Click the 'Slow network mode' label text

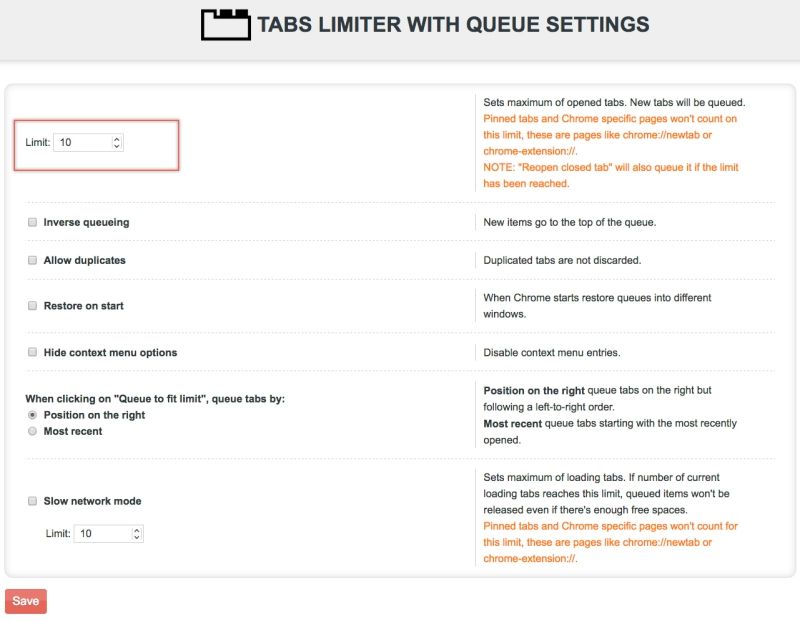(x=92, y=501)
